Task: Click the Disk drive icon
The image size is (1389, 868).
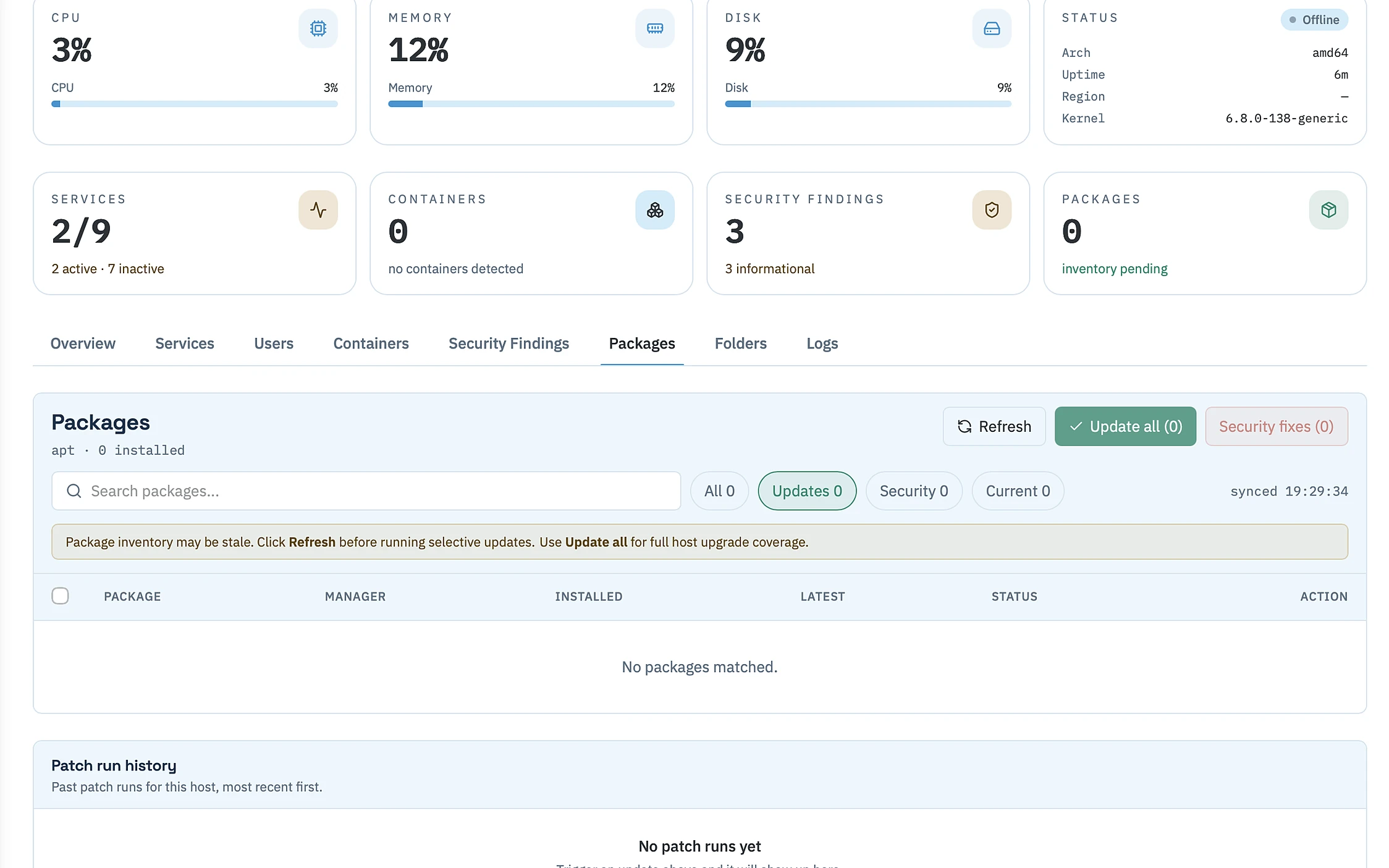Action: (x=992, y=28)
